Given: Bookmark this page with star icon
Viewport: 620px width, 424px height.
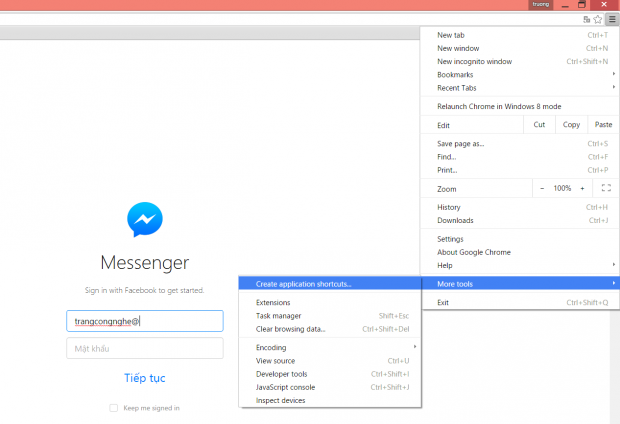Looking at the screenshot, I should pyautogui.click(x=598, y=19).
